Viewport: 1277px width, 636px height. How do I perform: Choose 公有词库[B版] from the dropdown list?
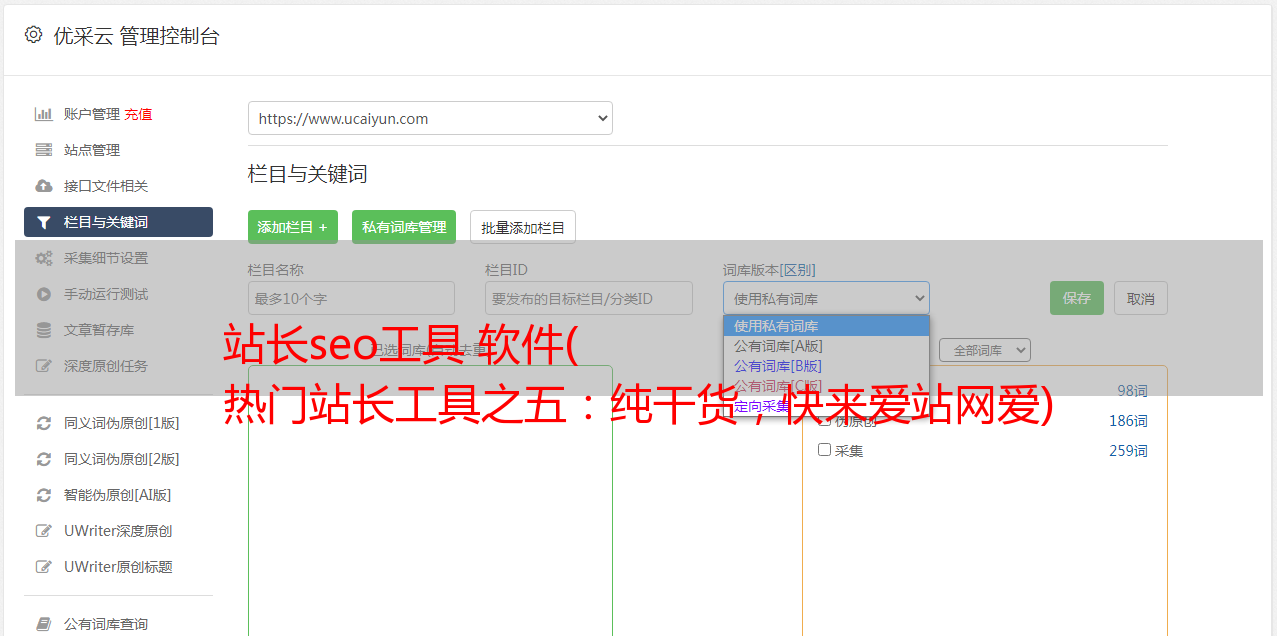(x=826, y=366)
